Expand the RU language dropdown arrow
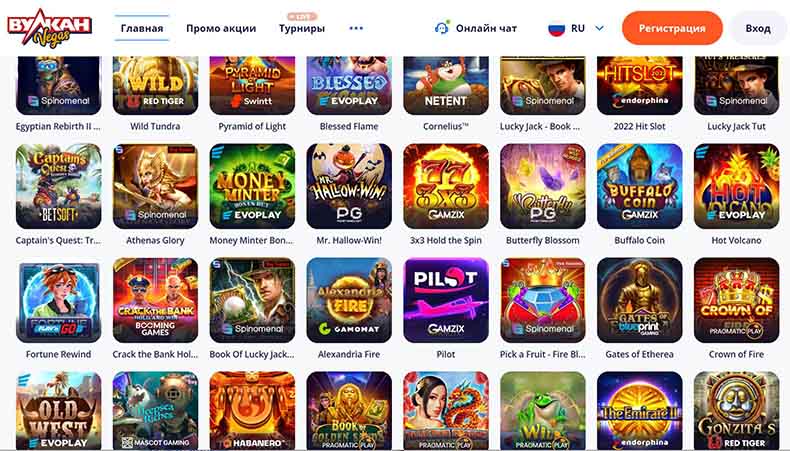This screenshot has width=790, height=451. (x=600, y=28)
